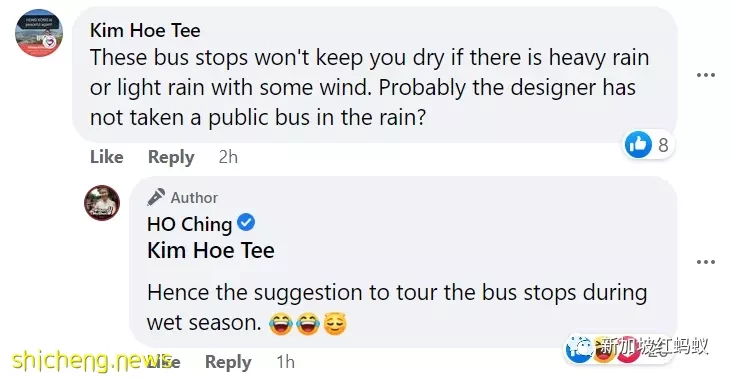Open the Kim Hoe Tee commenter name link
This screenshot has height=378, width=732.
coord(145,31)
